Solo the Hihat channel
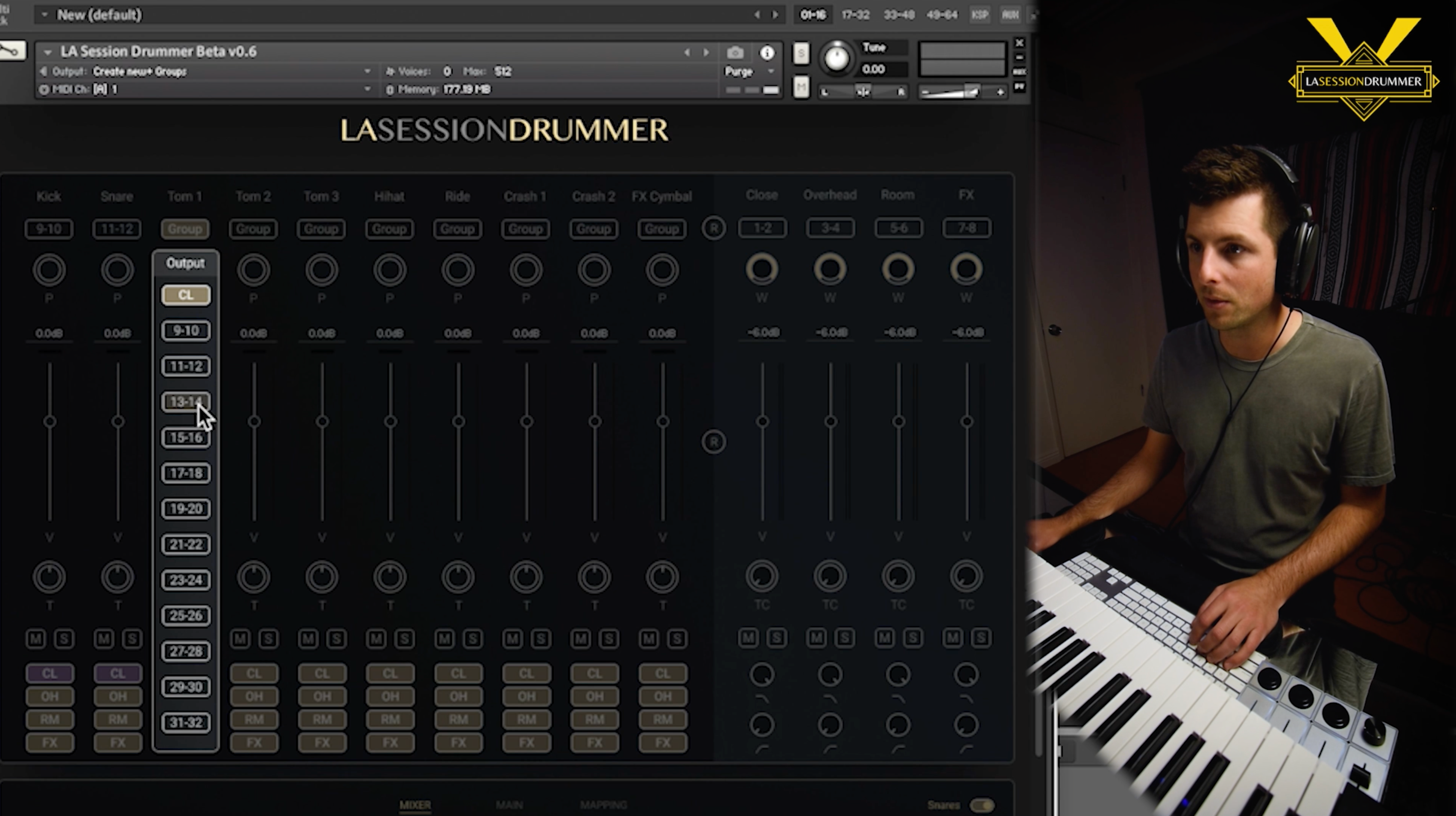Screen dimensions: 1456x816 [x=404, y=639]
